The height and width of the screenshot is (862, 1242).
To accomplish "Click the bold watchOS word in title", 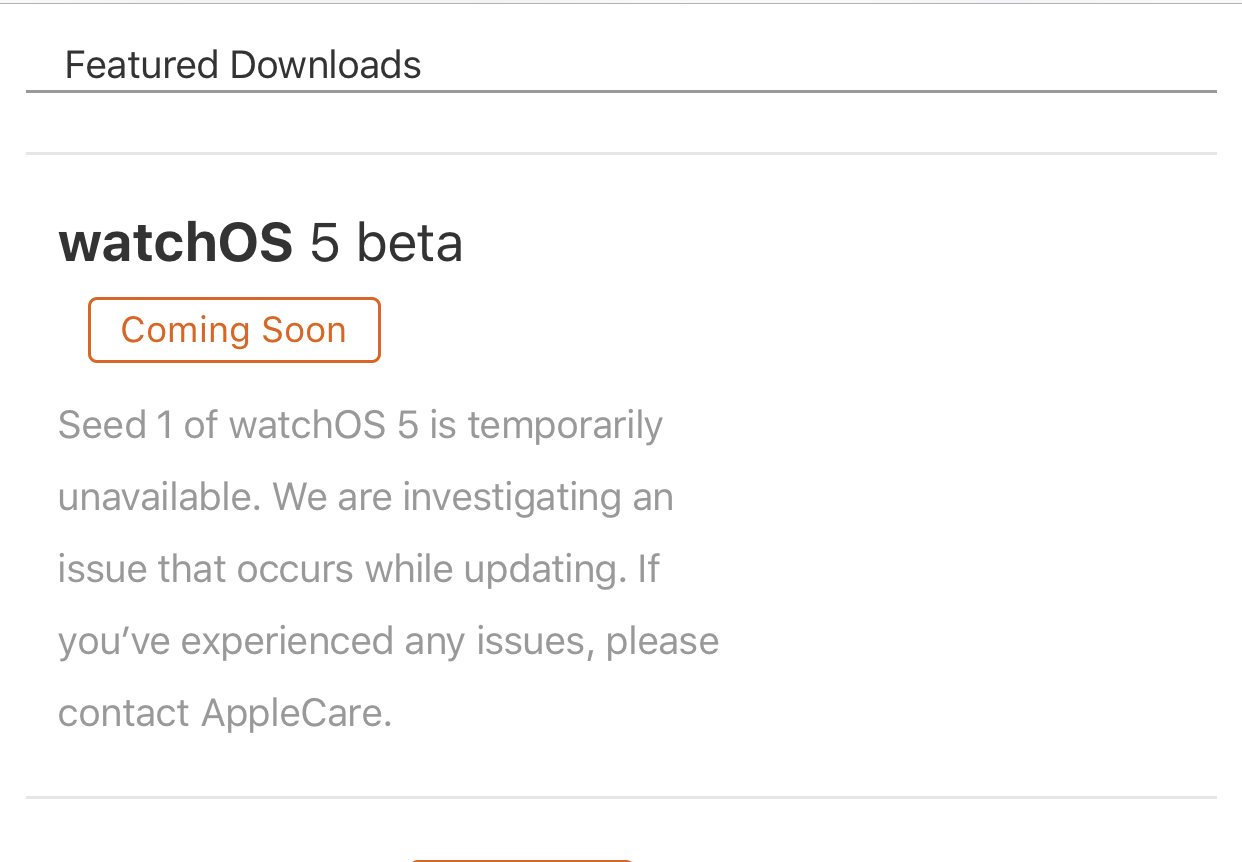I will (x=176, y=243).
